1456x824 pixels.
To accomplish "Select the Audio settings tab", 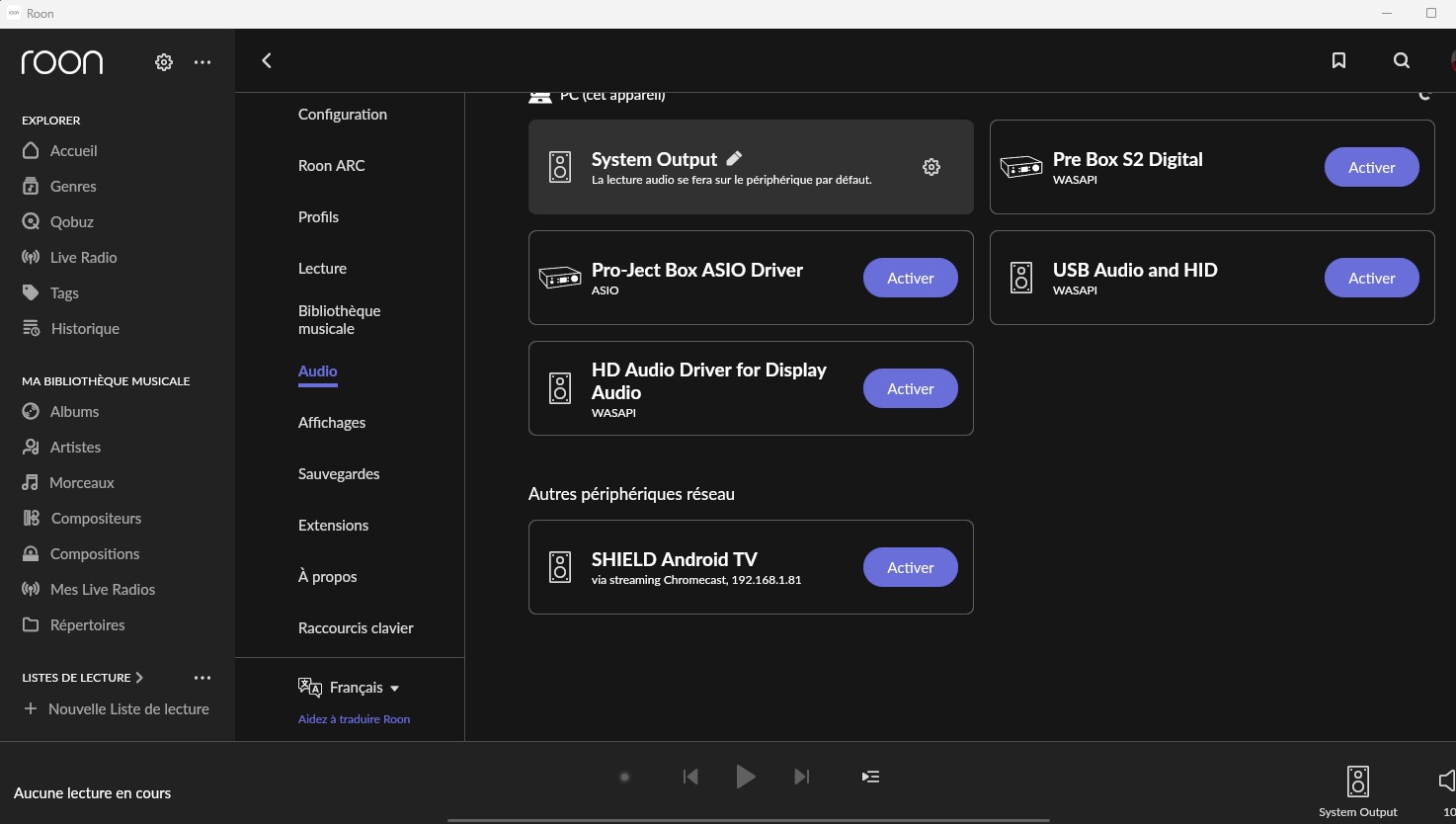I will [x=318, y=371].
